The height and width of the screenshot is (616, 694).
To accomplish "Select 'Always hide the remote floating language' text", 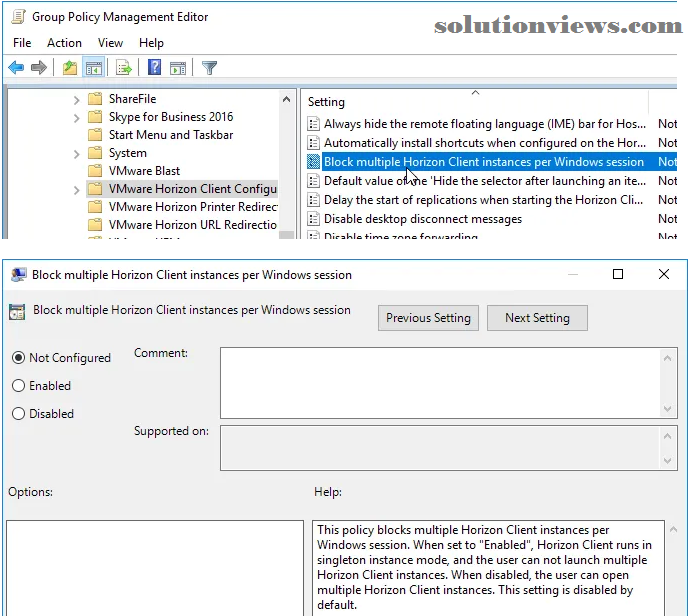I will click(485, 124).
